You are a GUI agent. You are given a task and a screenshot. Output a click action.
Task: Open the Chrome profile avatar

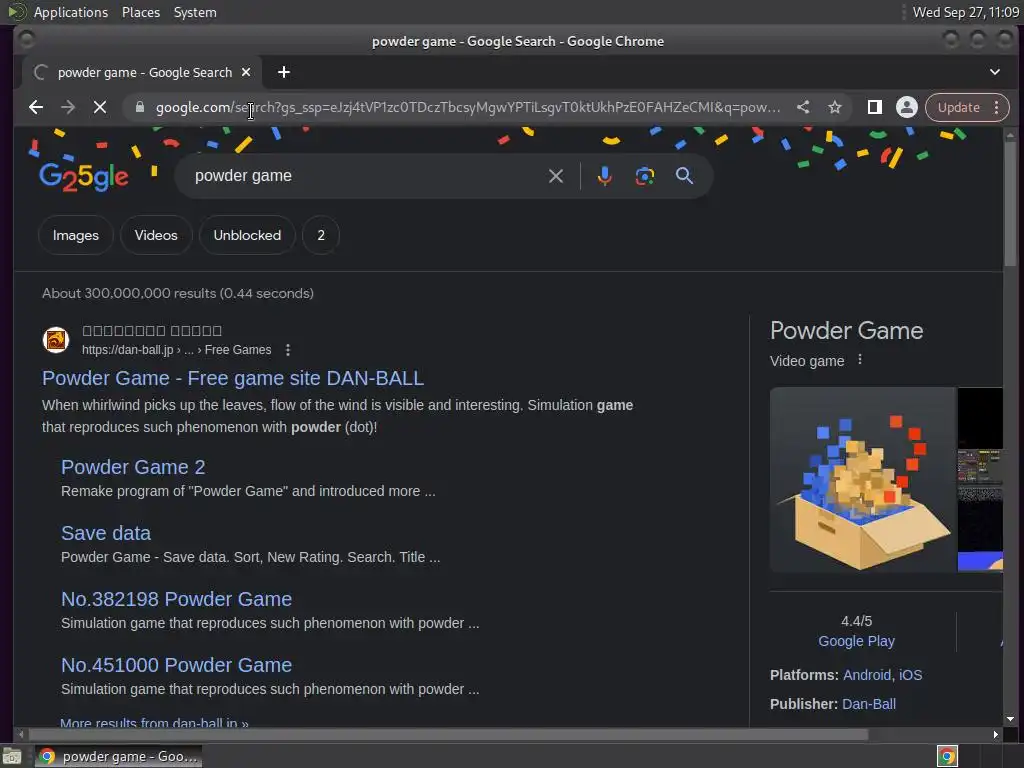click(x=906, y=107)
